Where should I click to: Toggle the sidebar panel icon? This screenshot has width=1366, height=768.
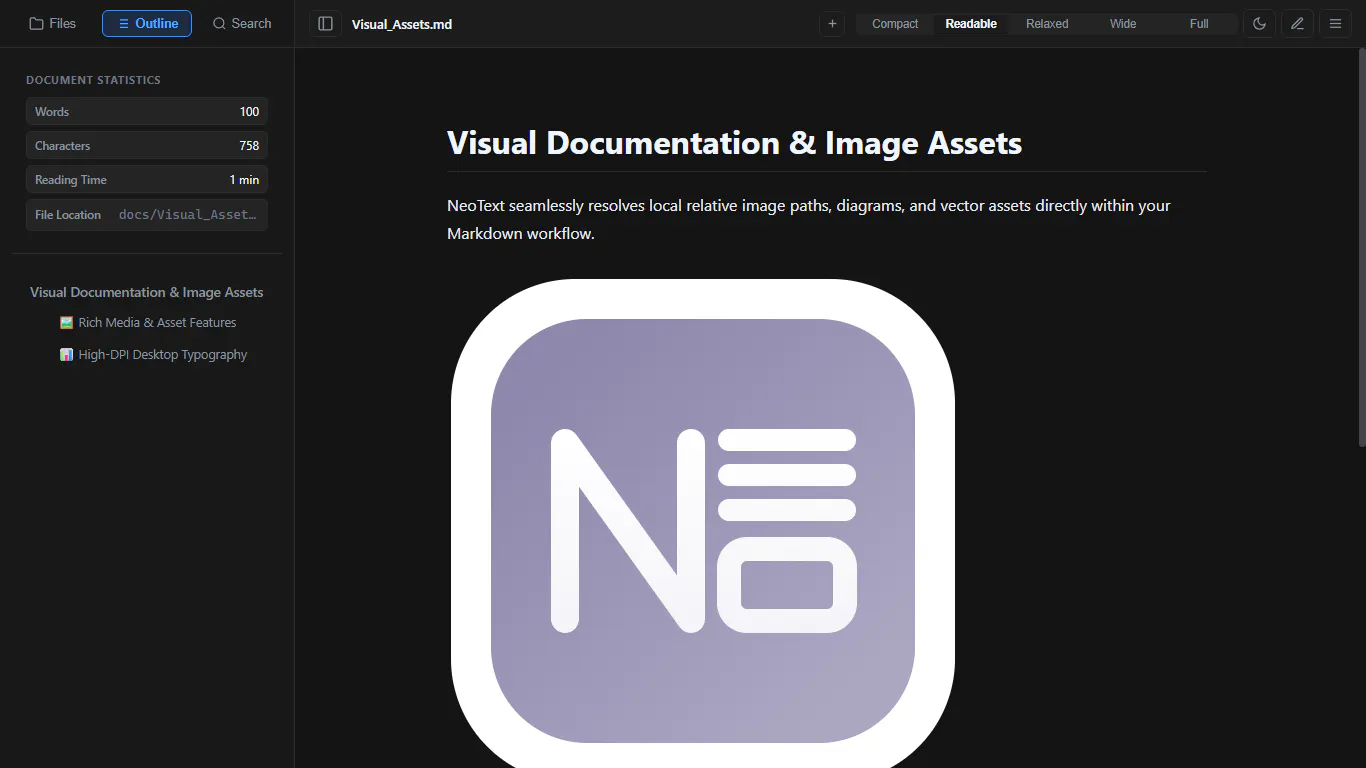pos(325,24)
